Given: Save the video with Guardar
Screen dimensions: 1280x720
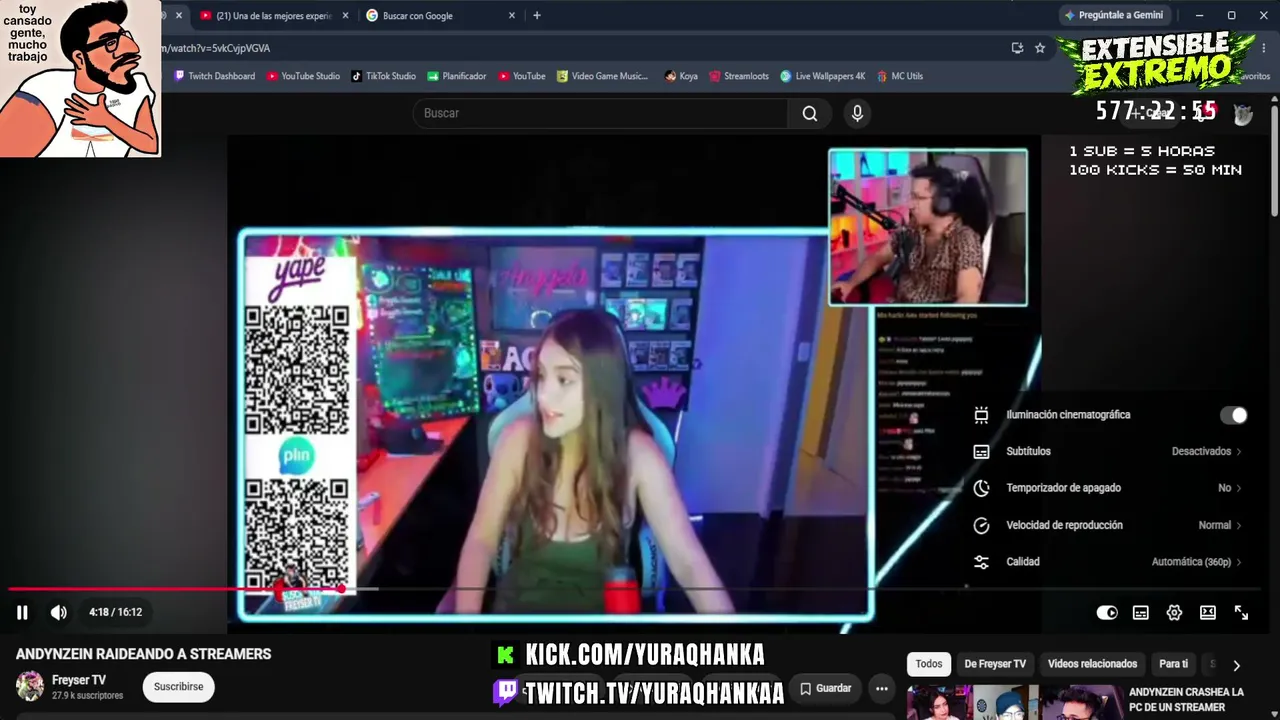Looking at the screenshot, I should pos(825,688).
